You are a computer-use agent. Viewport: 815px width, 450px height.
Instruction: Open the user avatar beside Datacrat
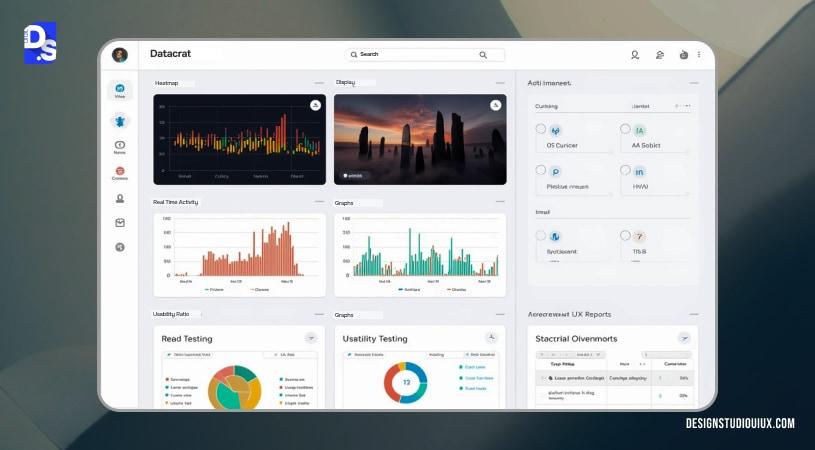coord(120,55)
